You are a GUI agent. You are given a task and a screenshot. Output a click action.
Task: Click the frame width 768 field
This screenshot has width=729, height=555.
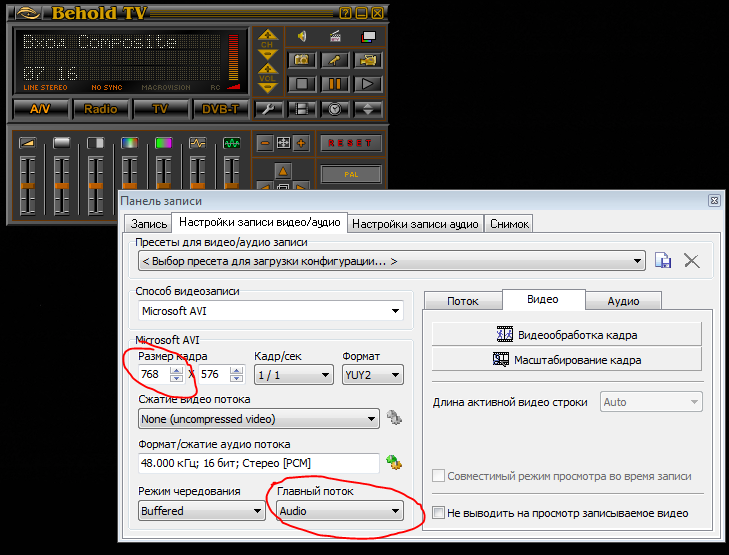coord(155,374)
